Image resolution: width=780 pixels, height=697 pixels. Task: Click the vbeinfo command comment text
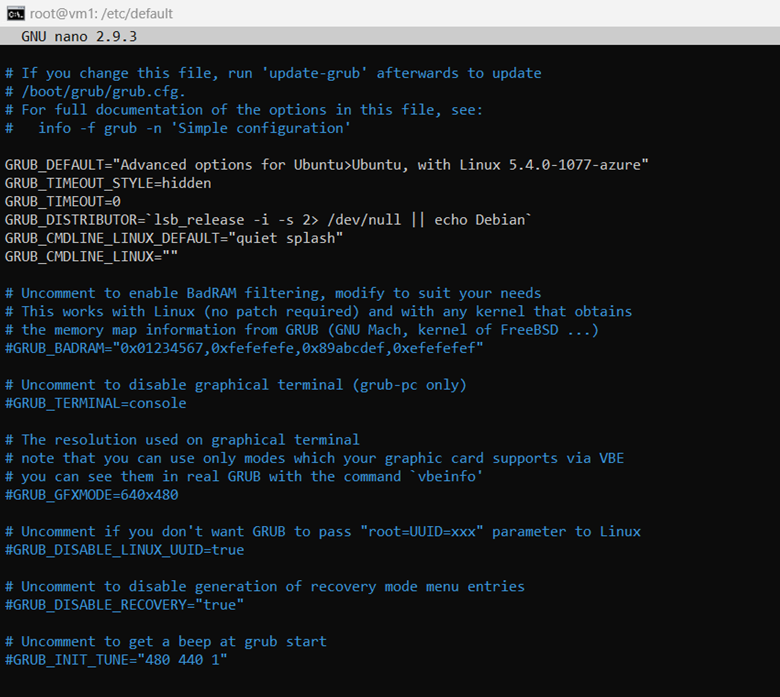(x=446, y=477)
